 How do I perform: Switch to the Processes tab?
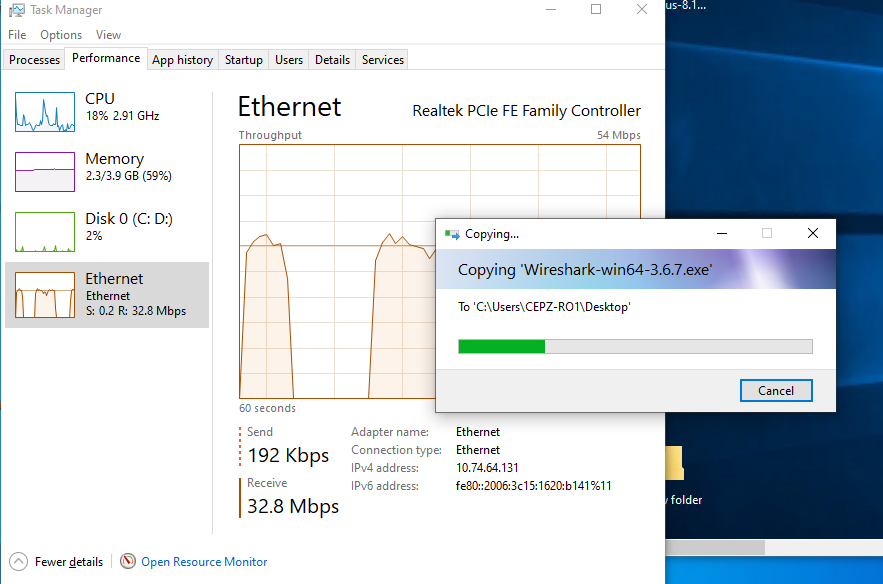tap(34, 60)
